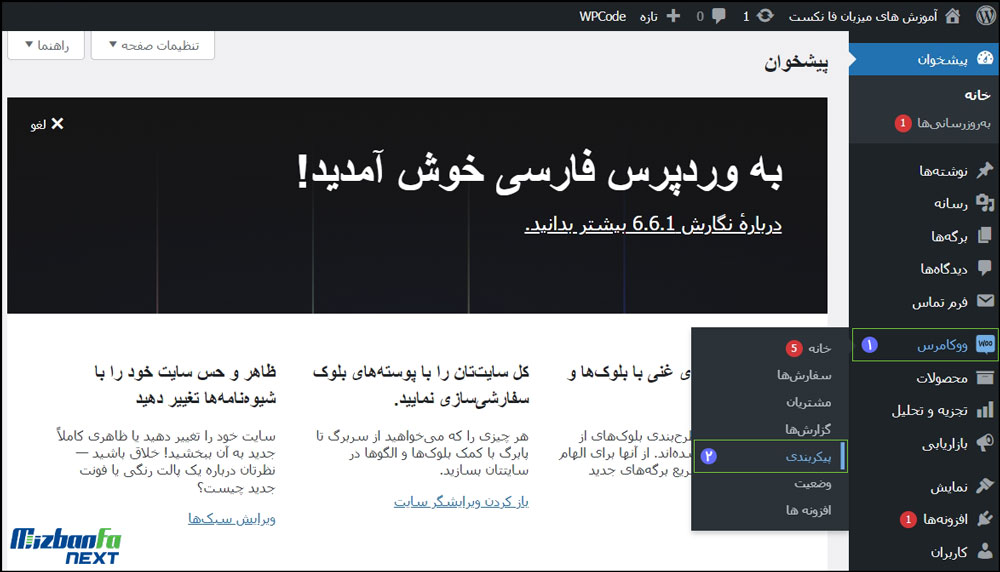Image resolution: width=1000 pixels, height=572 pixels.
Task: Click the media icon for رسانه
Action: pos(985,203)
